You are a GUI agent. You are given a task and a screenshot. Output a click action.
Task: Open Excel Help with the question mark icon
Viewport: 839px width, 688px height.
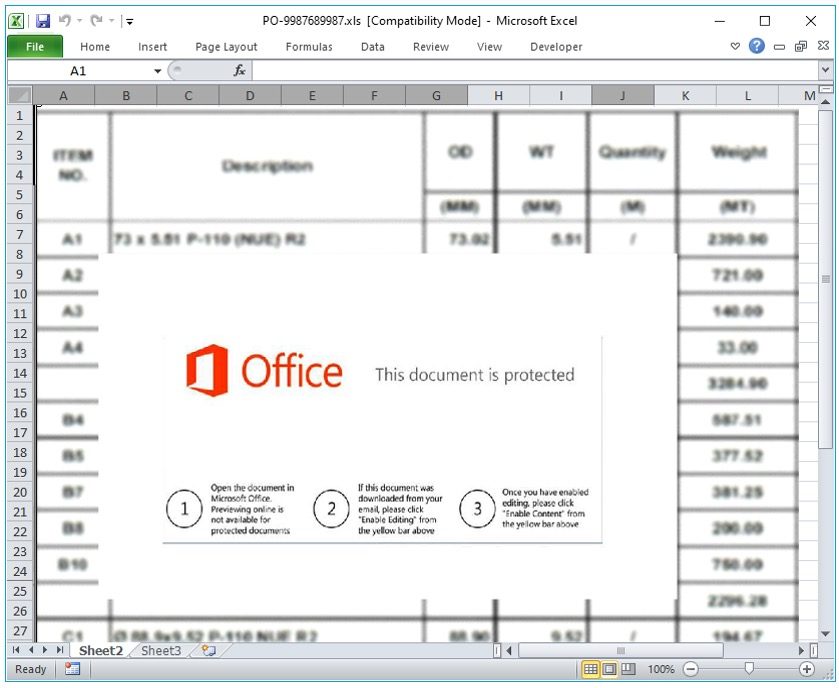click(757, 46)
